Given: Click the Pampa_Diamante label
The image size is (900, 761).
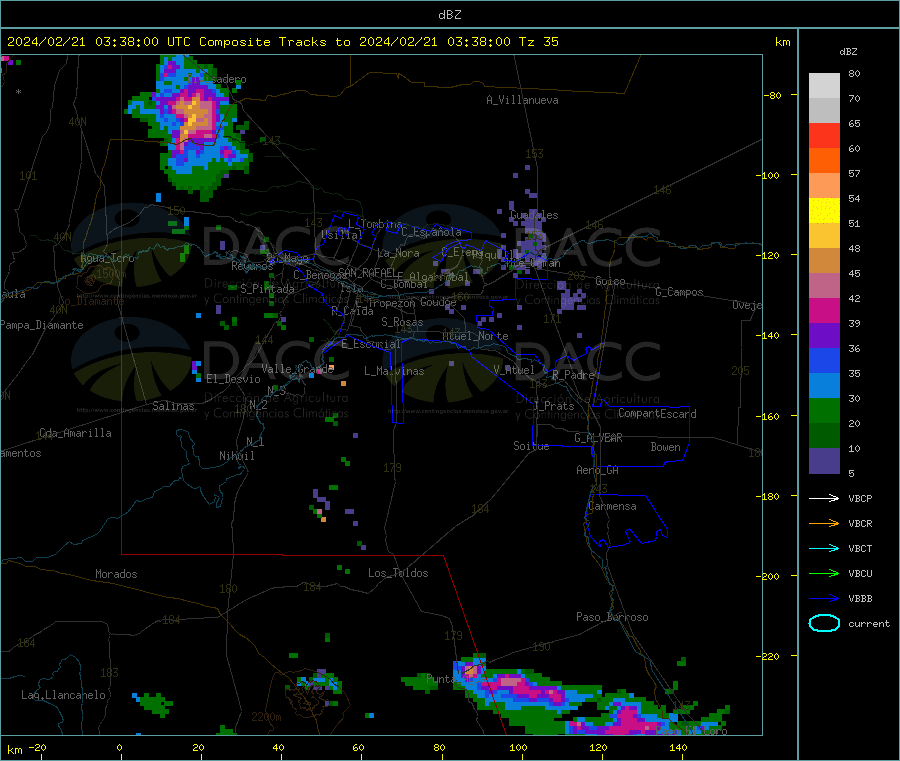Looking at the screenshot, I should [42, 325].
